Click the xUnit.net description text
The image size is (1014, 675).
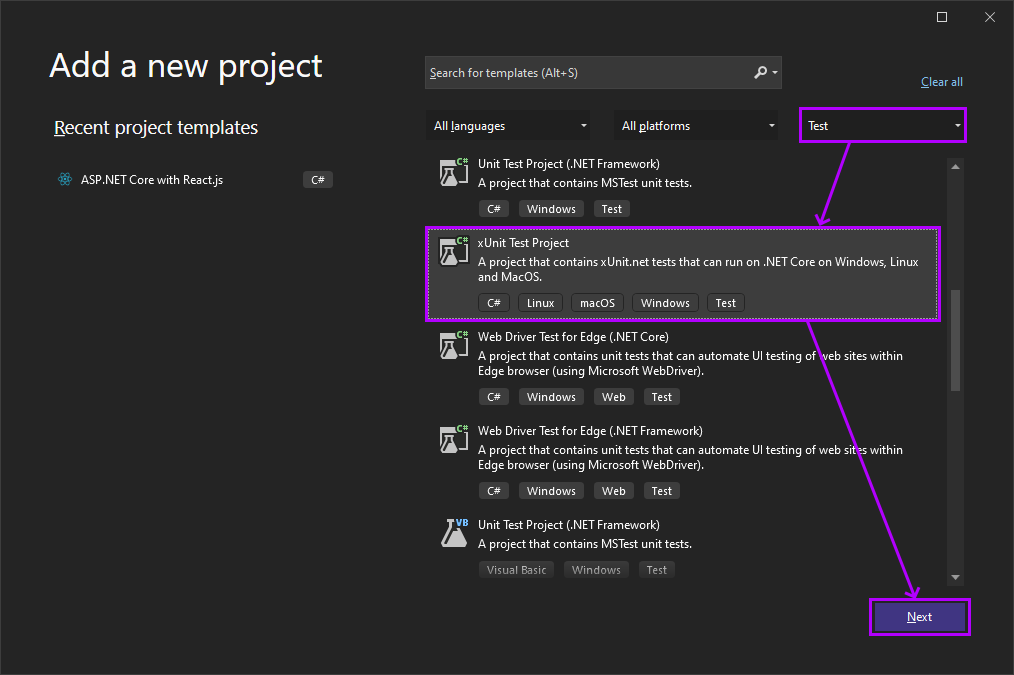coord(698,269)
